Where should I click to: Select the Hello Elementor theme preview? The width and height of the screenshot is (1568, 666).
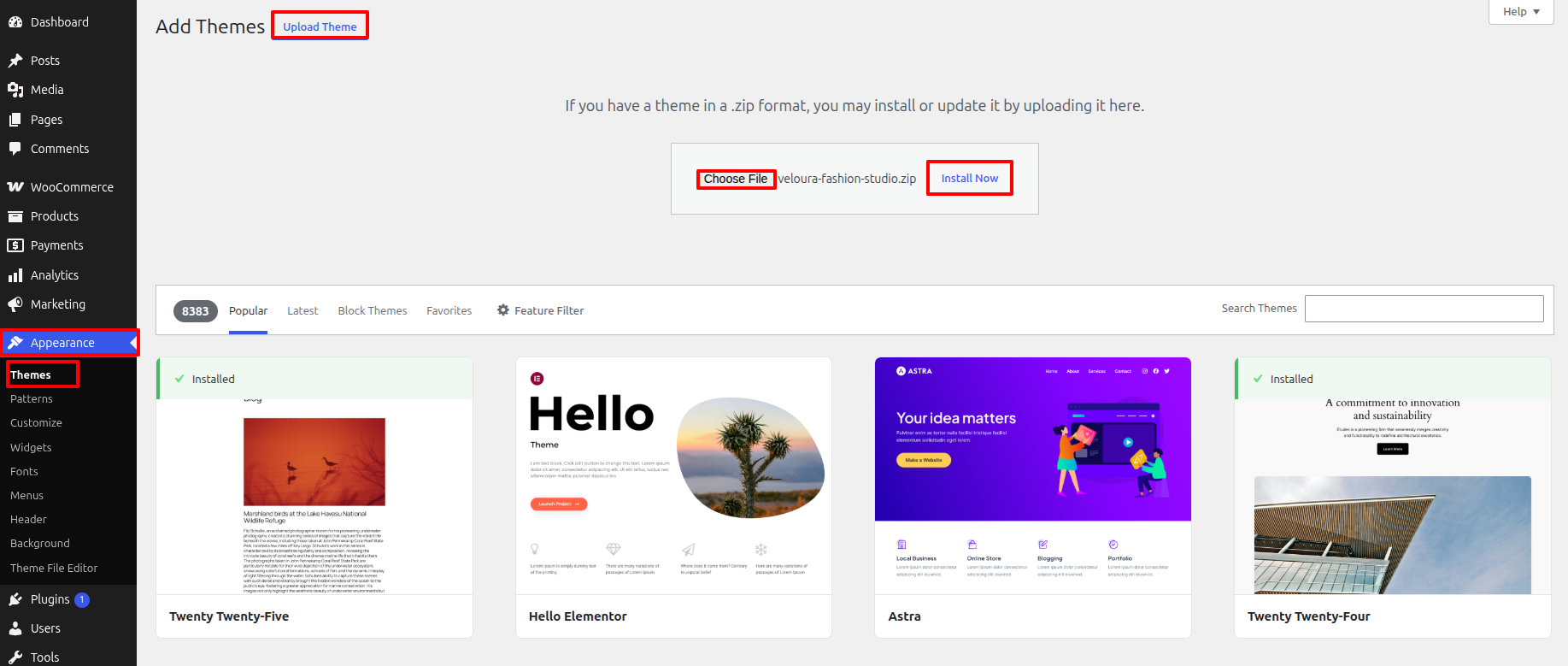(673, 475)
